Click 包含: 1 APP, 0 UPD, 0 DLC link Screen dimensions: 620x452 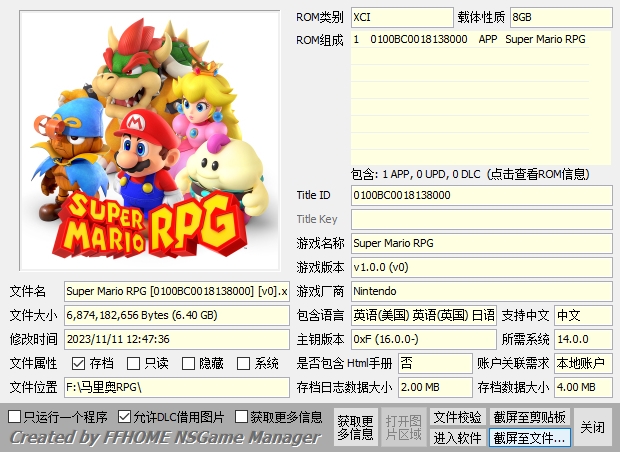pyautogui.click(x=470, y=174)
